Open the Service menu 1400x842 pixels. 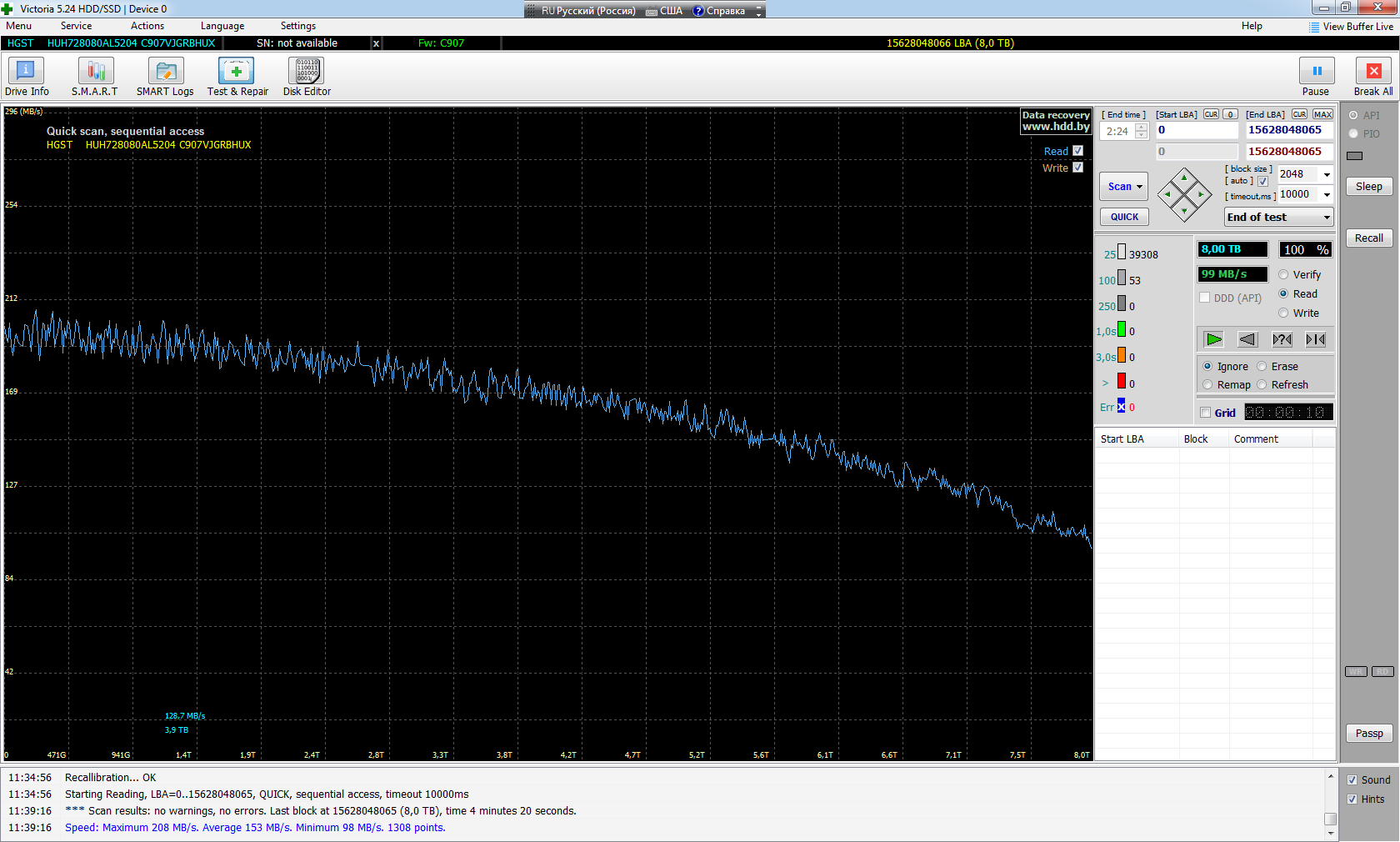[76, 26]
